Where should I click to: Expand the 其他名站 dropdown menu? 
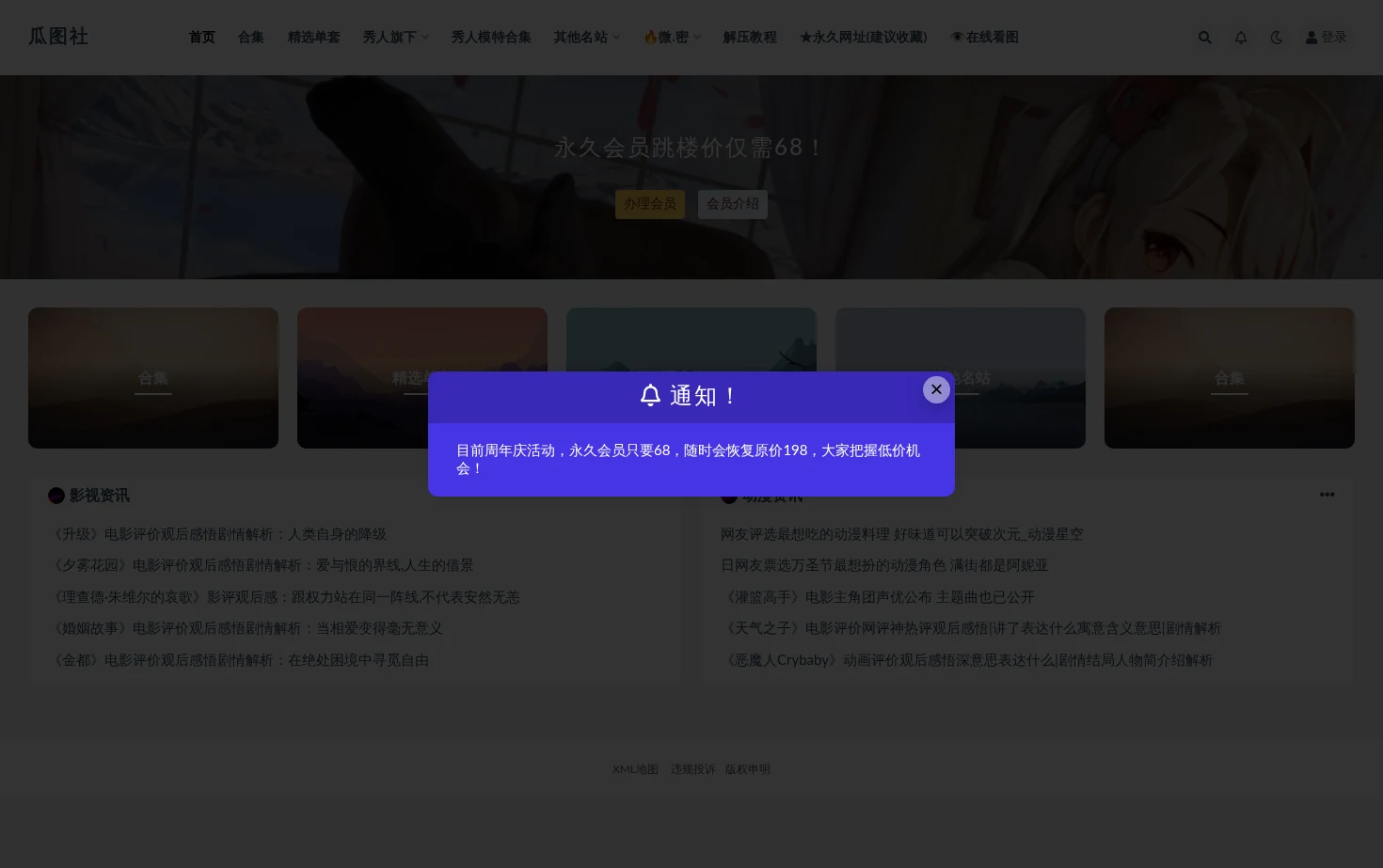click(x=587, y=38)
